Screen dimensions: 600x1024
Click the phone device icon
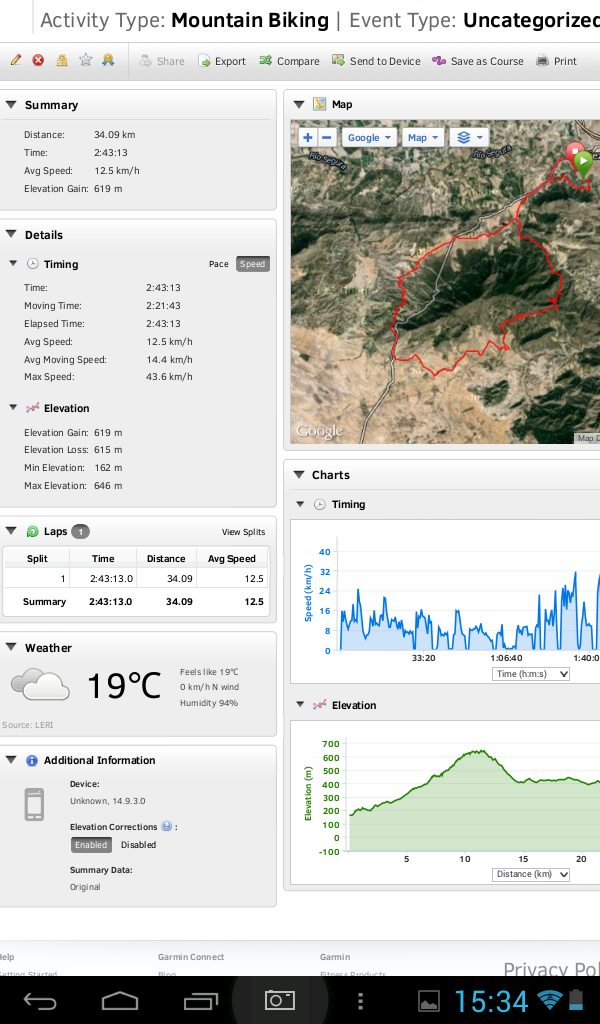(34, 804)
